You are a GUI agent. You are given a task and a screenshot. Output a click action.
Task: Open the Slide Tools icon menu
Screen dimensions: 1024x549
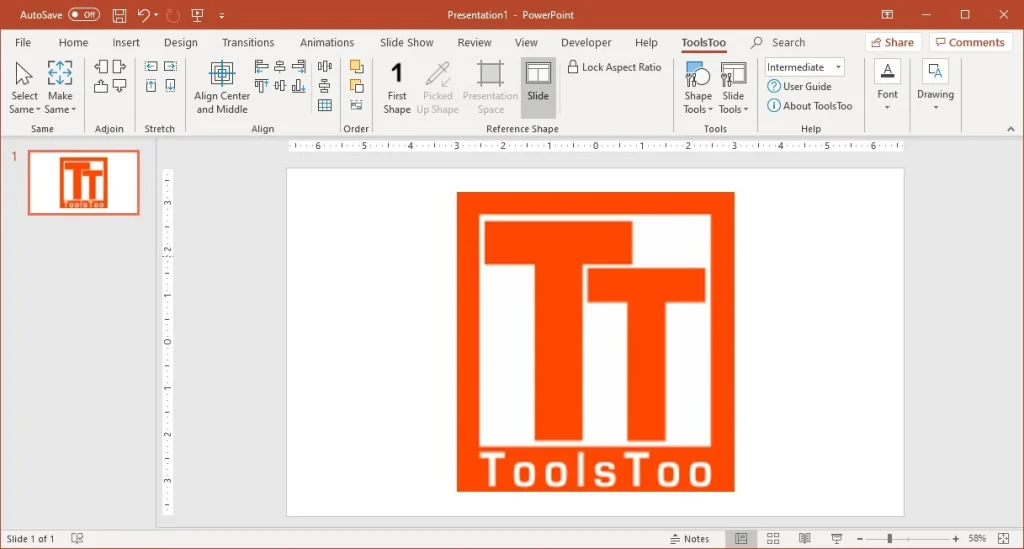733,87
